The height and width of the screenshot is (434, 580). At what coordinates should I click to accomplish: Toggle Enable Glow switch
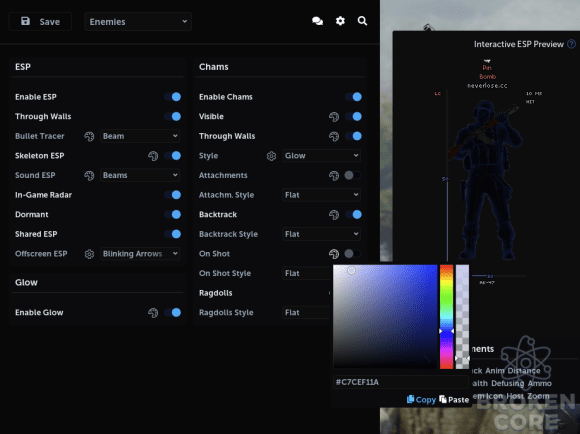pos(173,313)
